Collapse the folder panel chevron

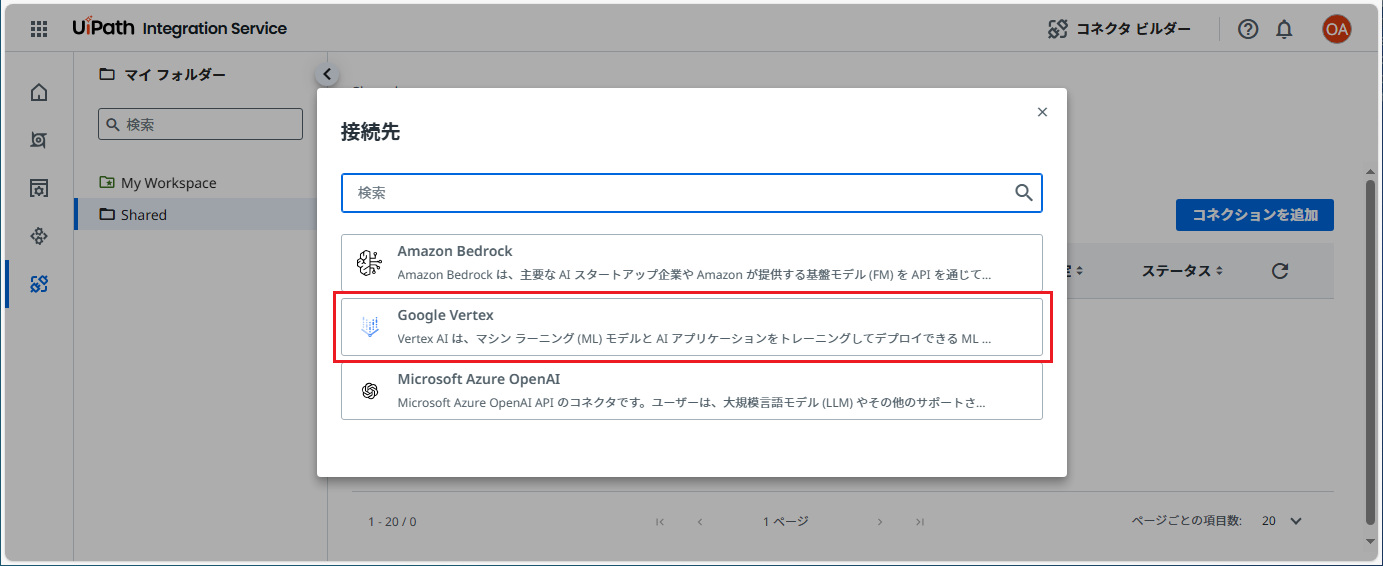pos(327,74)
